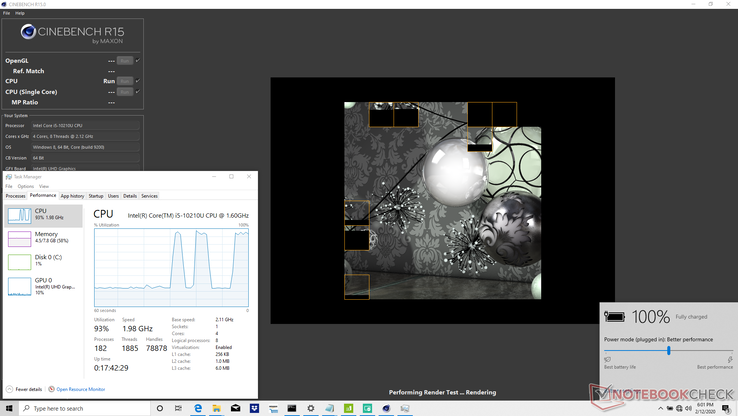The image size is (738, 416).
Task: Toggle the CPU test checkbox
Action: click(137, 81)
